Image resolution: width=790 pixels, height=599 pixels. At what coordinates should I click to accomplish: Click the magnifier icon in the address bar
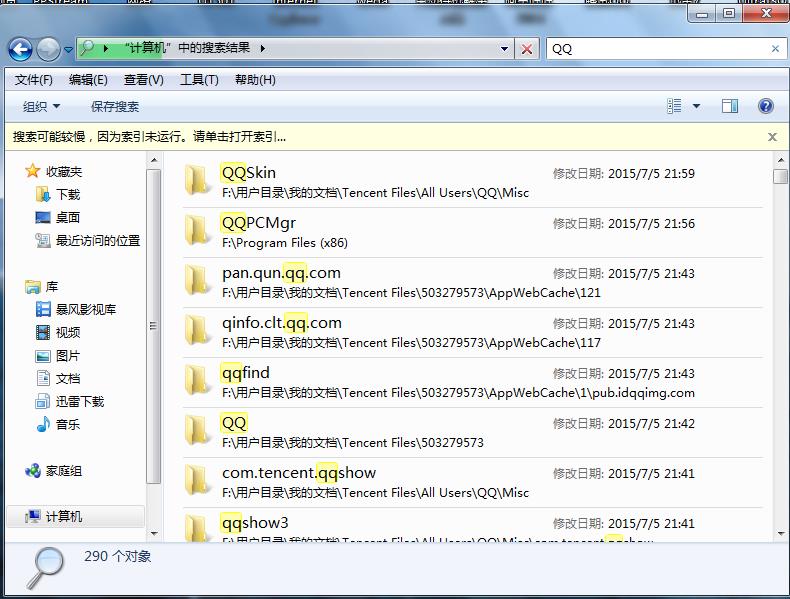88,48
